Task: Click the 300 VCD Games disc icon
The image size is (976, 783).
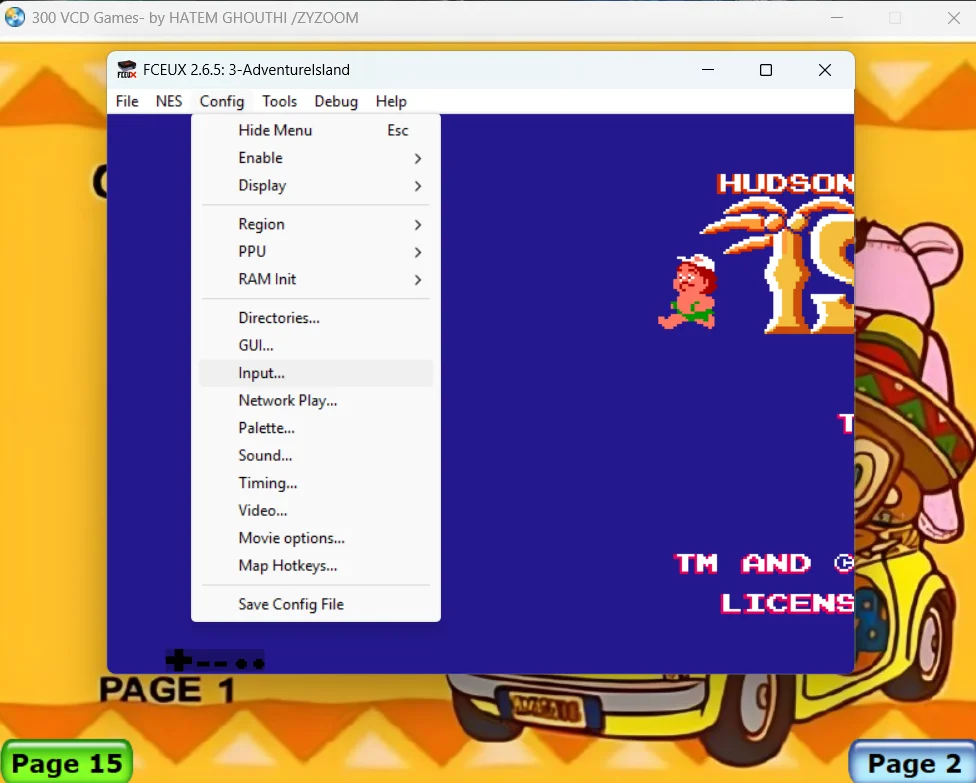Action: (14, 17)
